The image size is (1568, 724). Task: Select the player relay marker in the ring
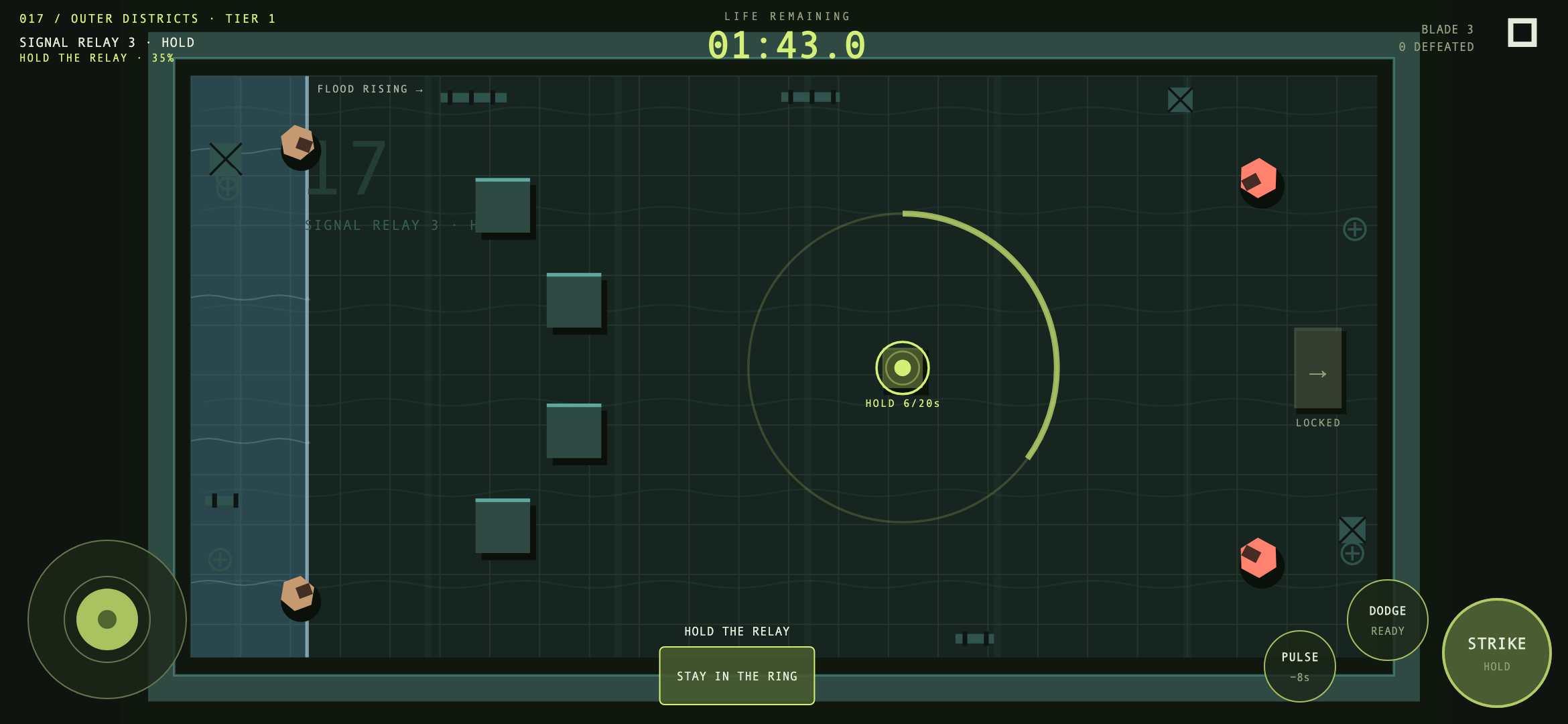[x=903, y=368]
